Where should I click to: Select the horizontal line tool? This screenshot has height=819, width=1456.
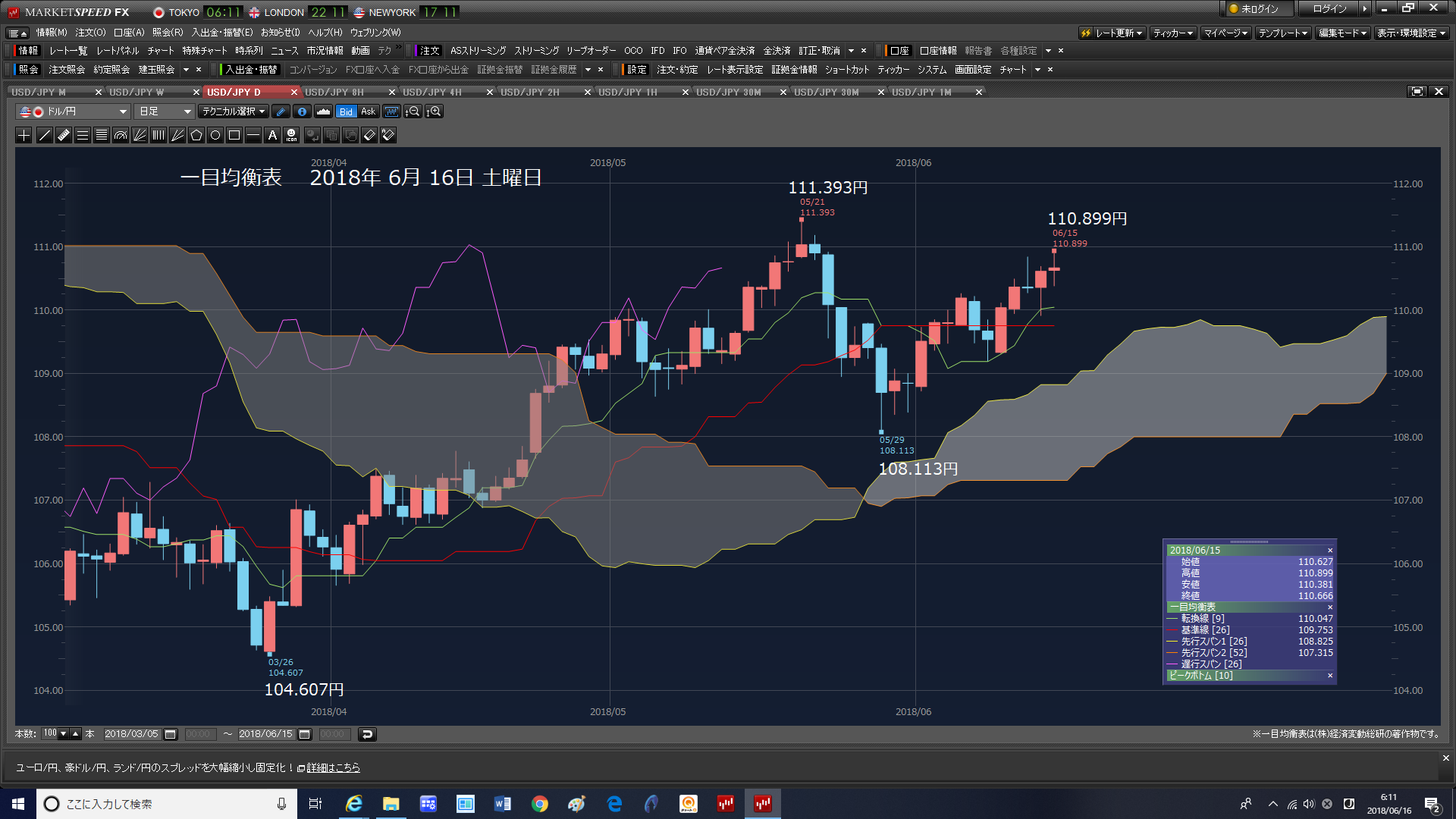coord(253,136)
